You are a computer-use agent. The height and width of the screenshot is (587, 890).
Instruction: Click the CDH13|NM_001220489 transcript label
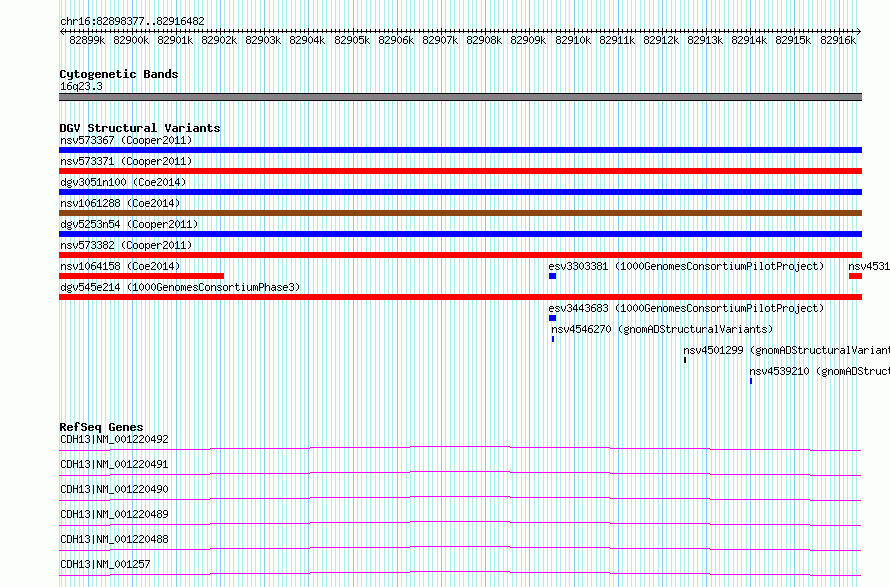114,514
